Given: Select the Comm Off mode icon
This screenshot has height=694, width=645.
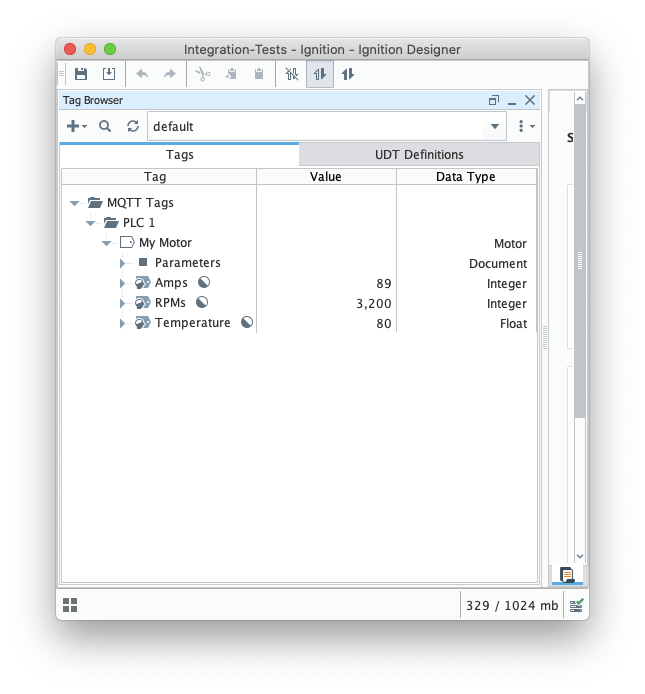Looking at the screenshot, I should pyautogui.click(x=292, y=74).
